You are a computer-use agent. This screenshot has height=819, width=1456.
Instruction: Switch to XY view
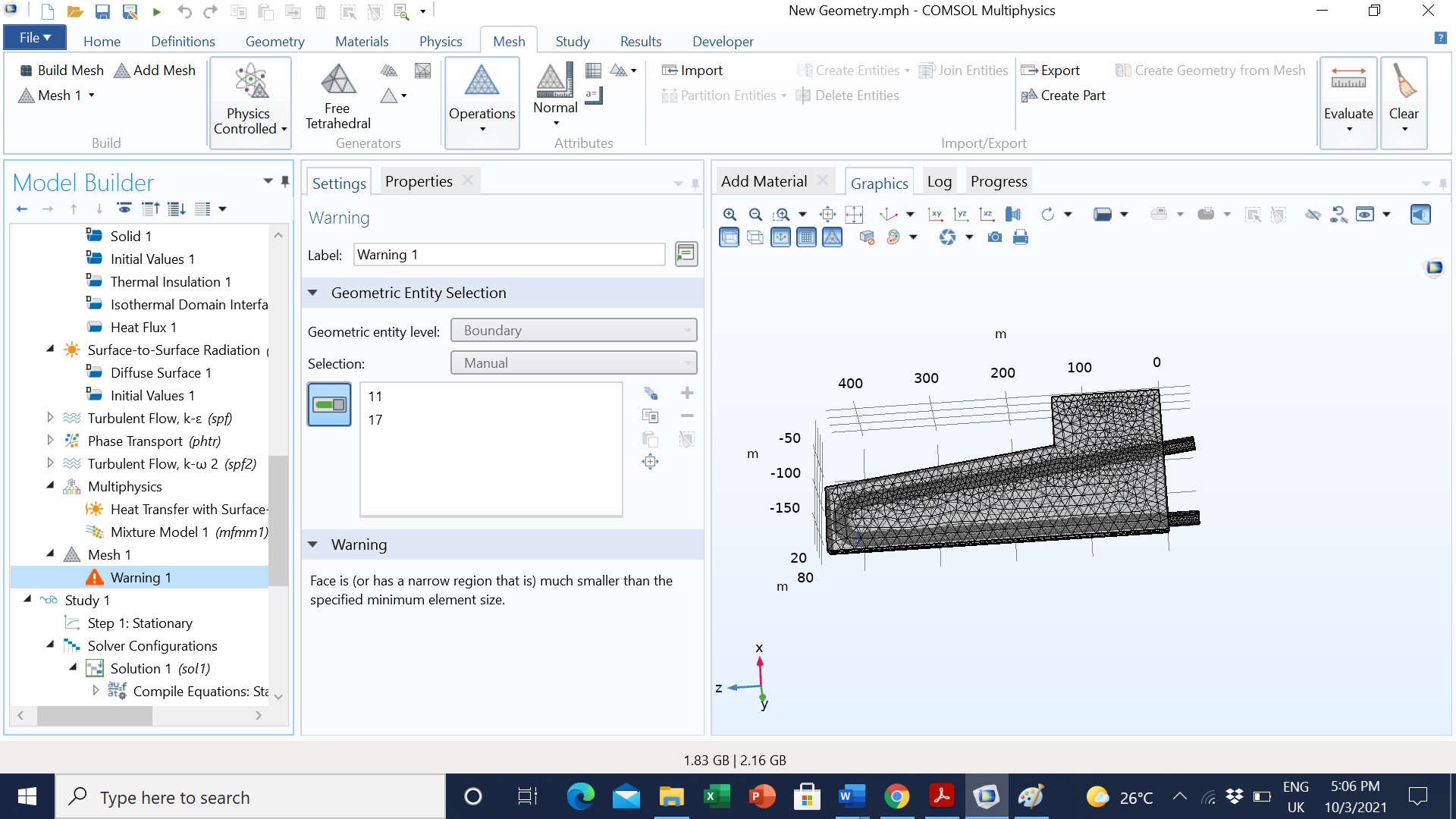click(x=935, y=215)
